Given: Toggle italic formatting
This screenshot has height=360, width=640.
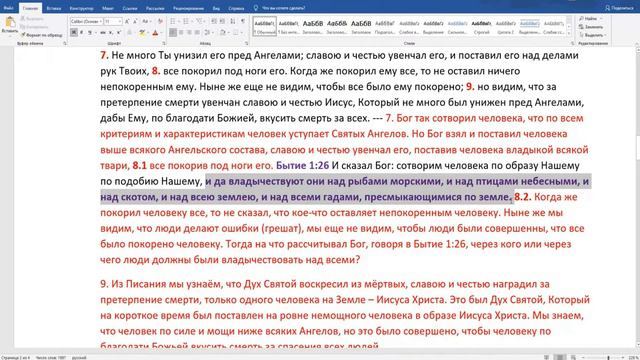Looking at the screenshot, I should tap(82, 32).
